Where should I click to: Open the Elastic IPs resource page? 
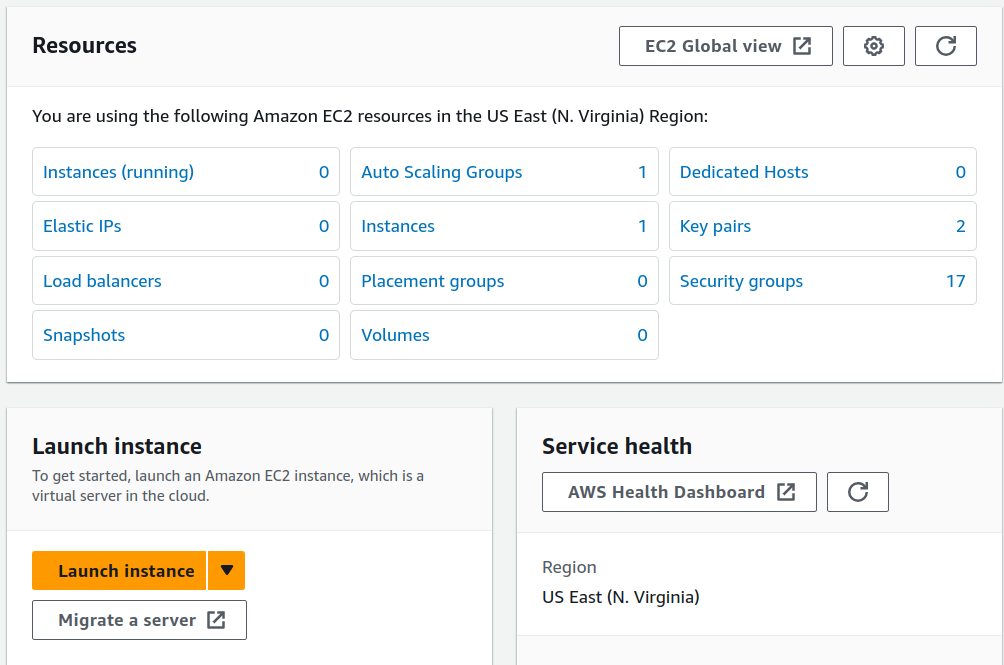(x=82, y=226)
